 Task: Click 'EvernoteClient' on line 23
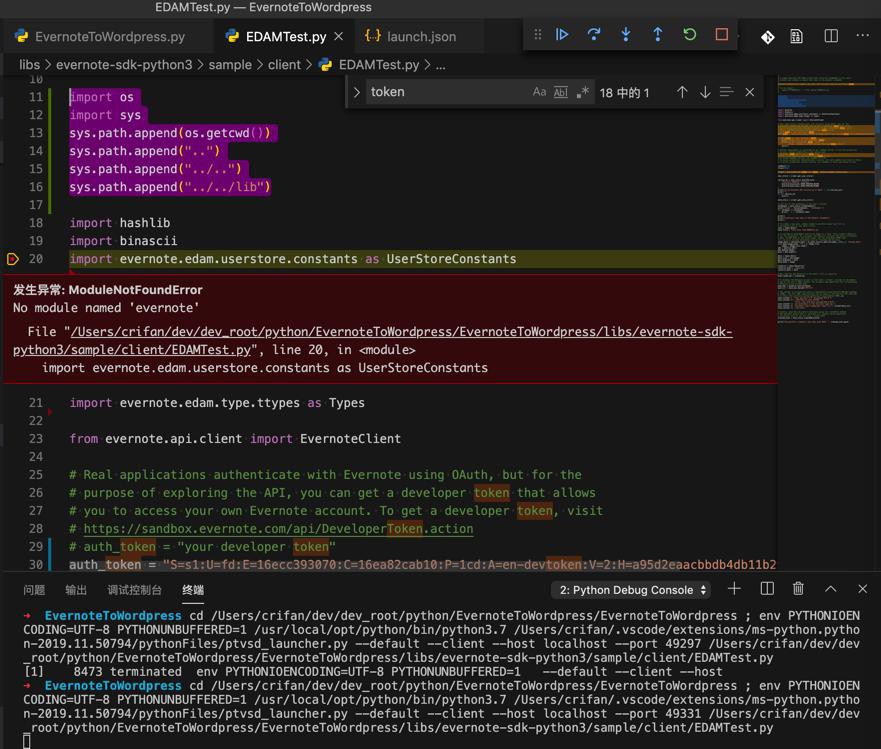click(350, 439)
